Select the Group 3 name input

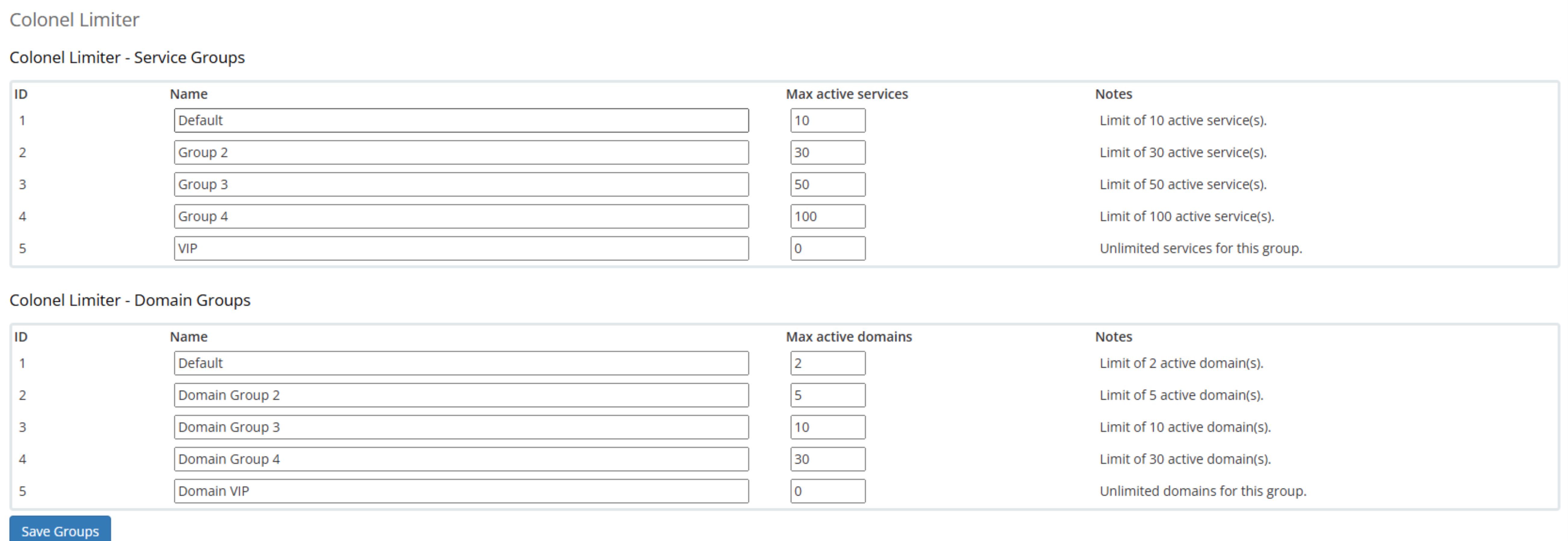point(461,184)
